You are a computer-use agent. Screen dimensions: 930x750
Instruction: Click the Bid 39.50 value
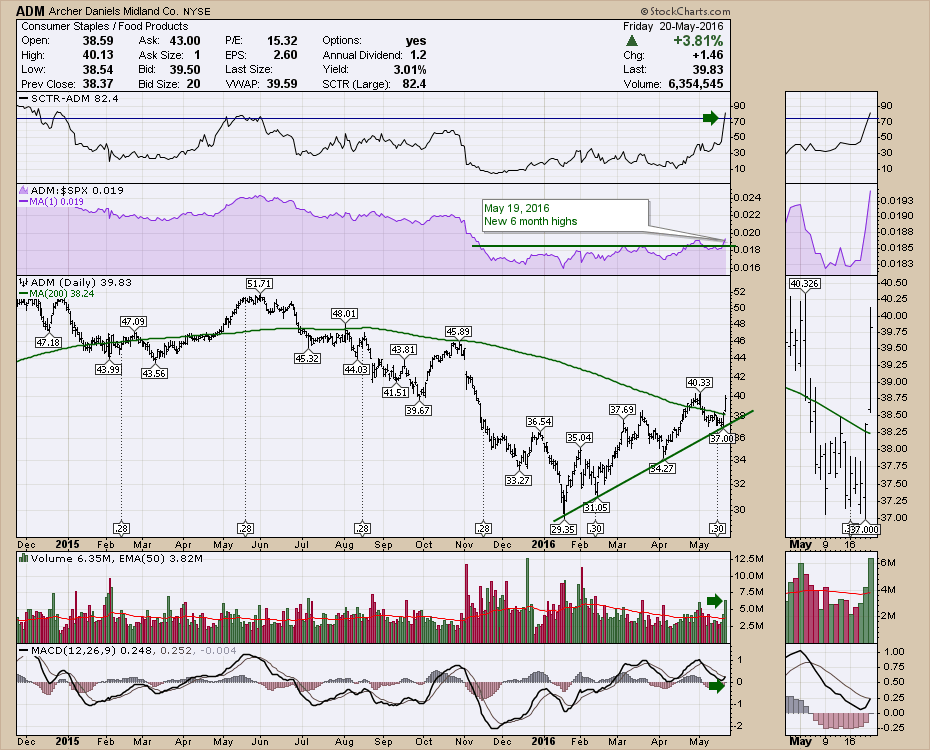click(x=185, y=69)
